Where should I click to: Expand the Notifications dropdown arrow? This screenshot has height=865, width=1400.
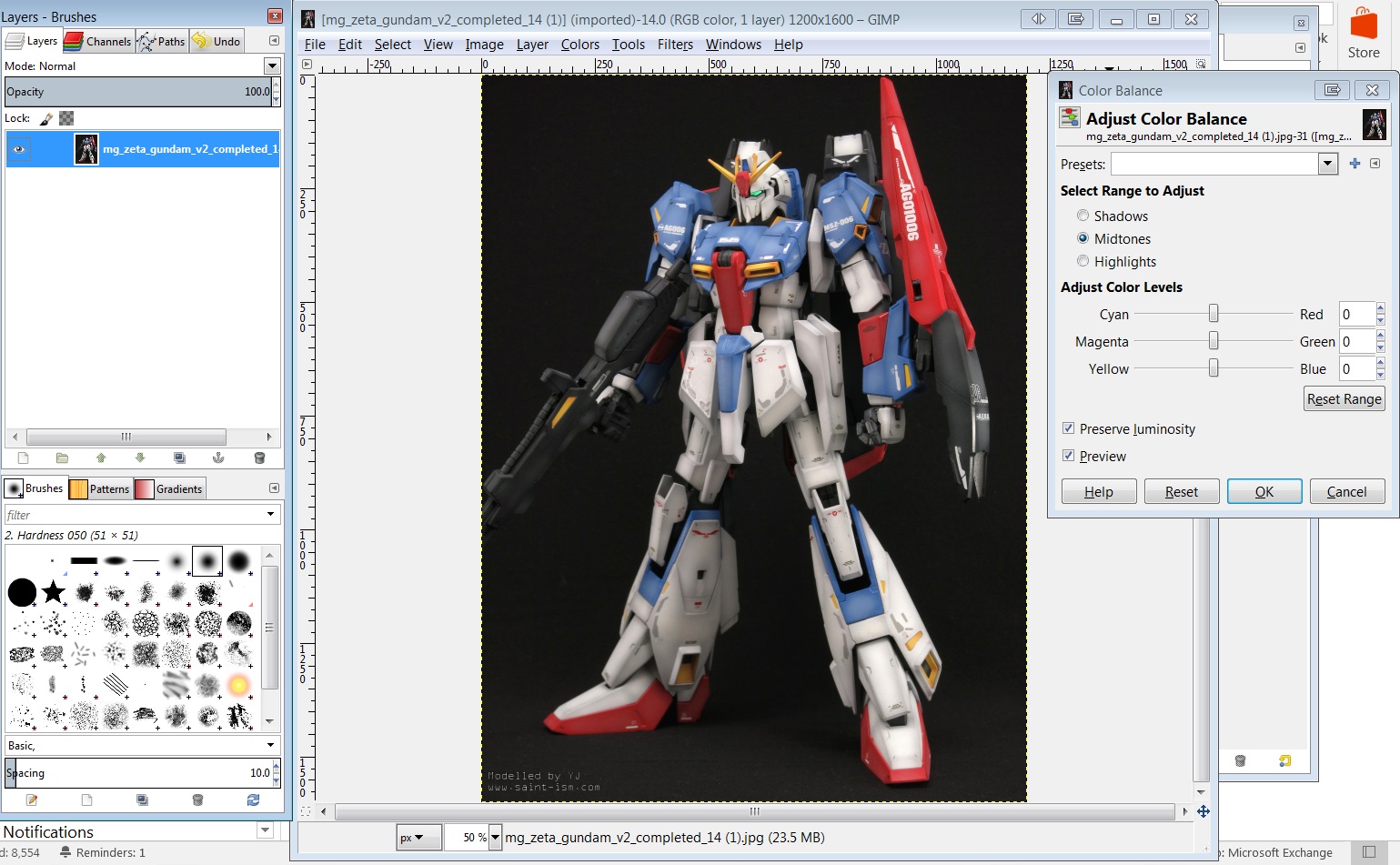(x=265, y=830)
